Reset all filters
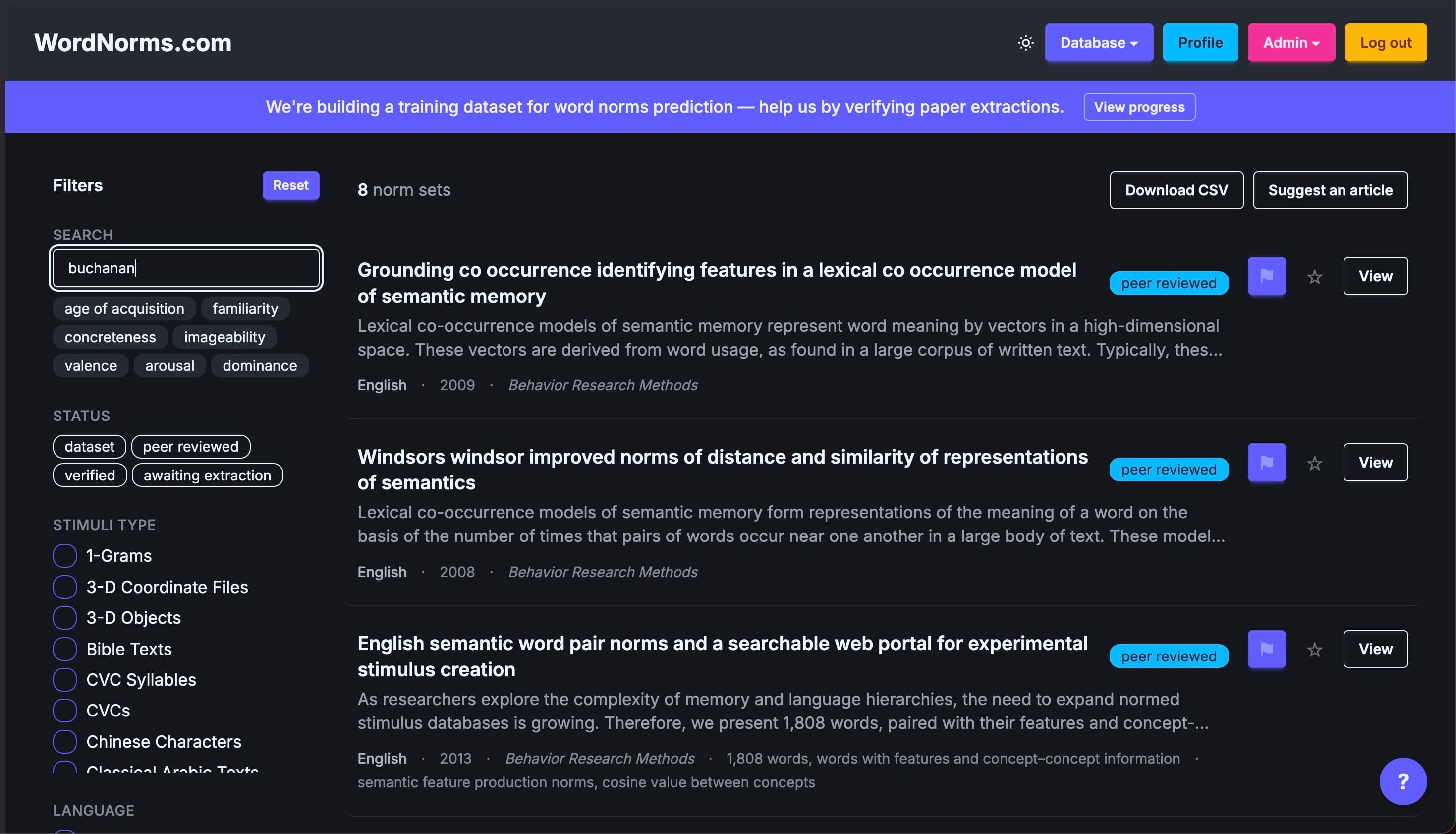Screen dimensions: 1456x834 pos(291,185)
